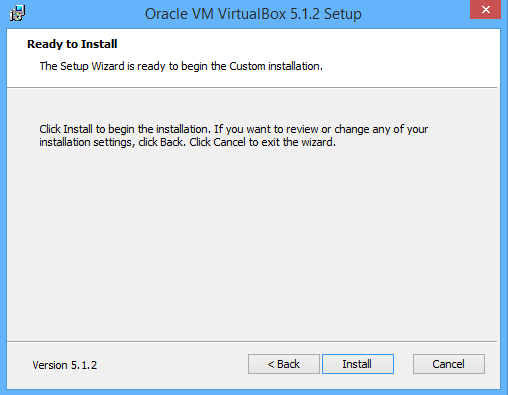Click the 'Setup Wizard is ready' subtitle text

coord(181,66)
